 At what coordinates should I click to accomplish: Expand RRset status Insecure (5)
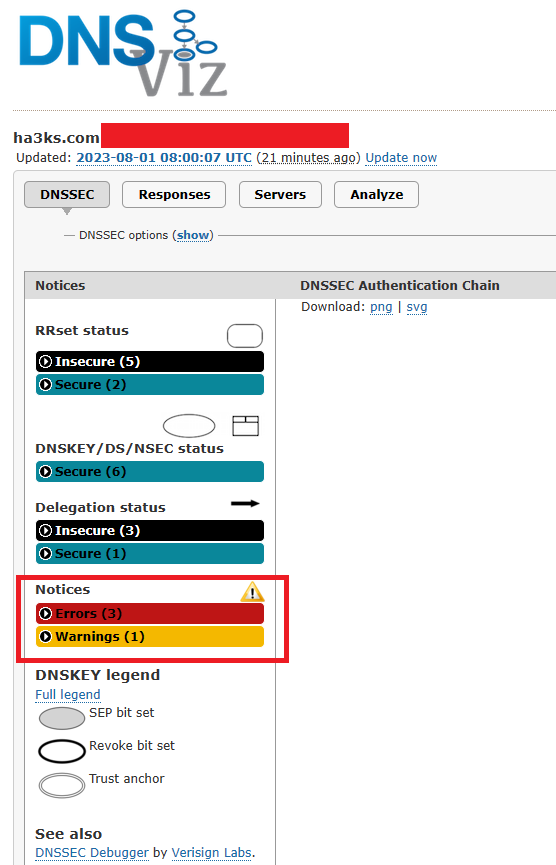[x=150, y=361]
